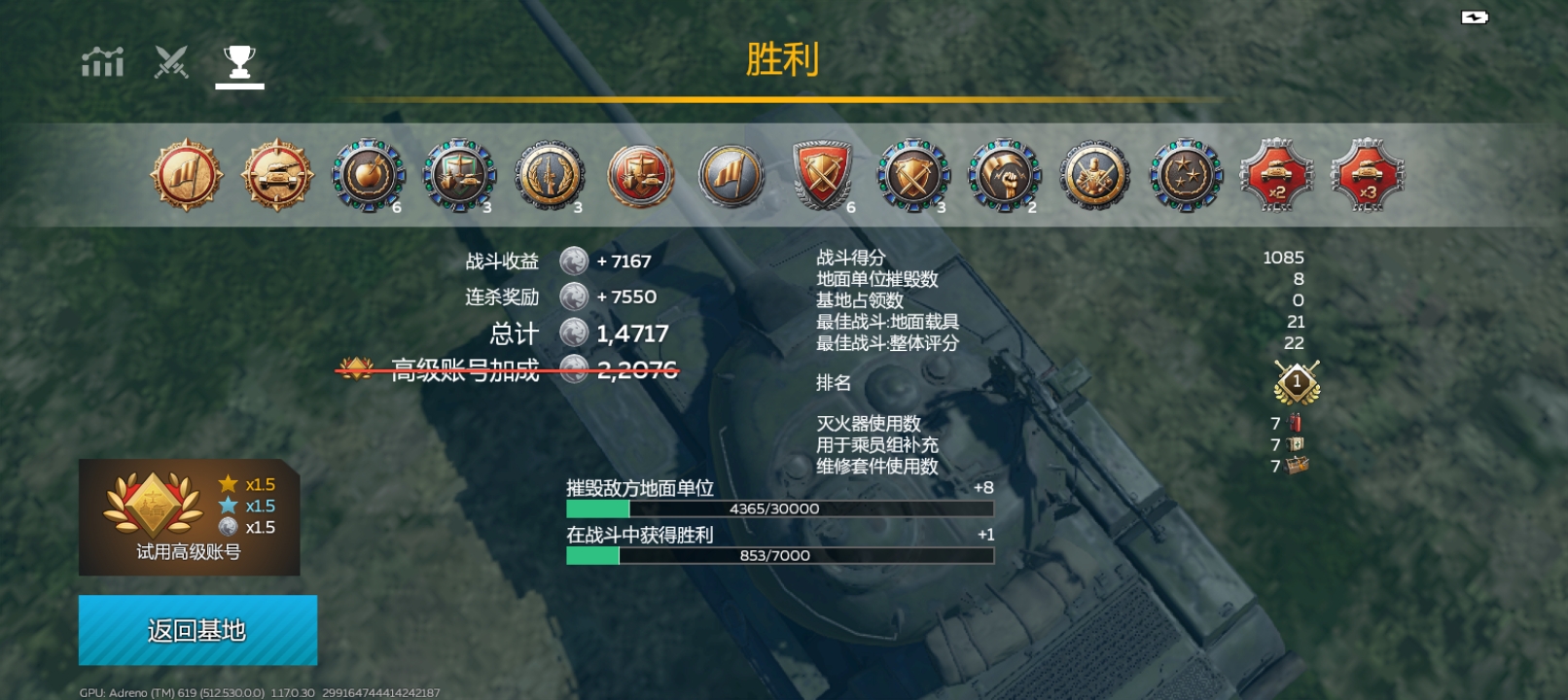Switch to the crossed swords battle tab
The image size is (1568, 700).
[x=171, y=63]
